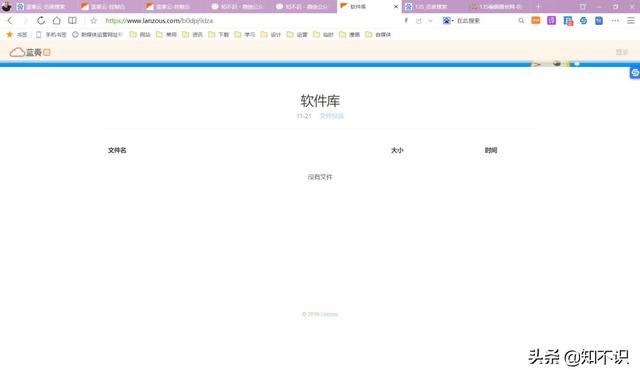Click the 11-21 date under the title

tap(304, 116)
